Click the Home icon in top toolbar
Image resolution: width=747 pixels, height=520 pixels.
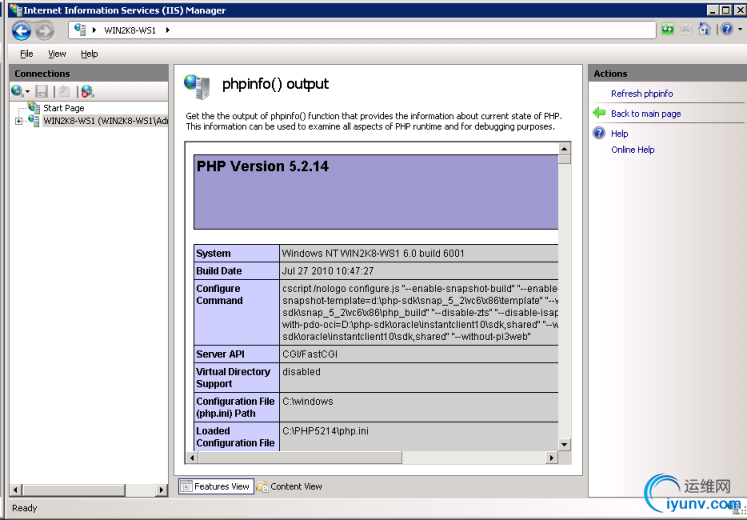704,30
